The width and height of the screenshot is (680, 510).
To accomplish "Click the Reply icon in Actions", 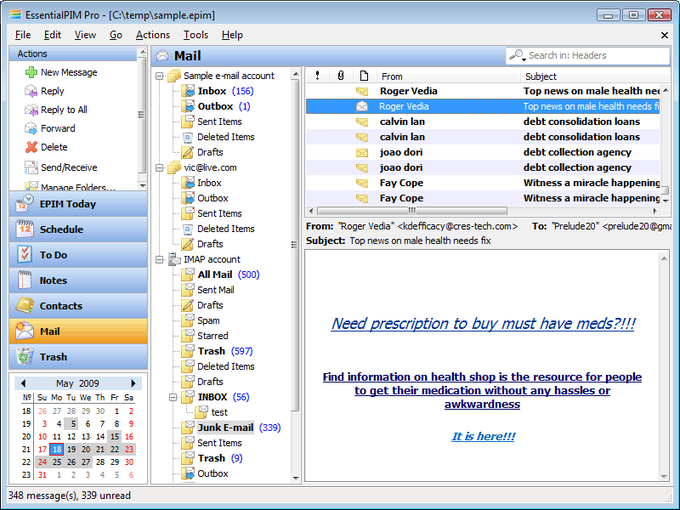I will [x=31, y=91].
